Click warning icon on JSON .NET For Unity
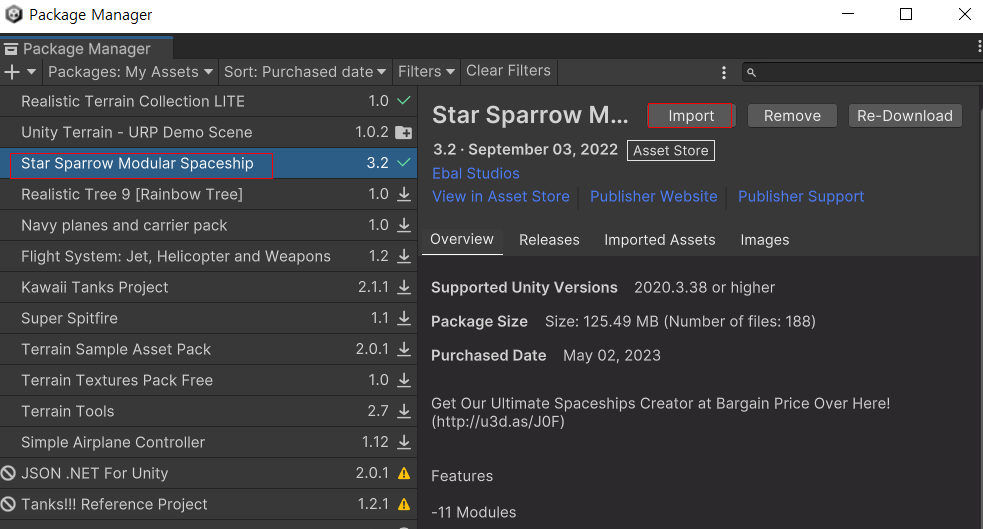The width and height of the screenshot is (983, 529). pyautogui.click(x=404, y=473)
